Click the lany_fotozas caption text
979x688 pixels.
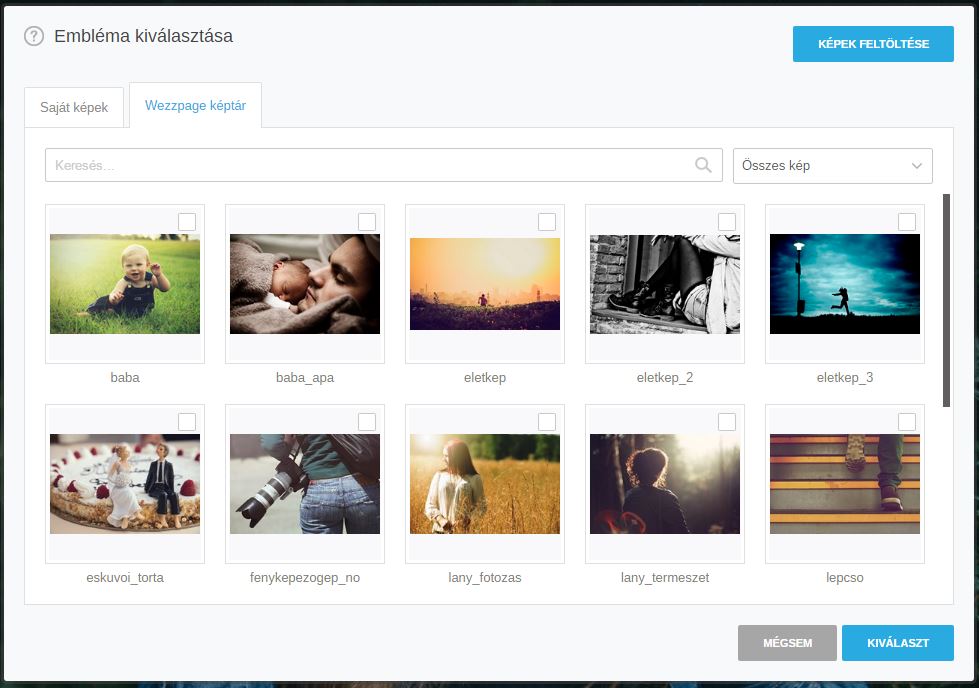[485, 577]
